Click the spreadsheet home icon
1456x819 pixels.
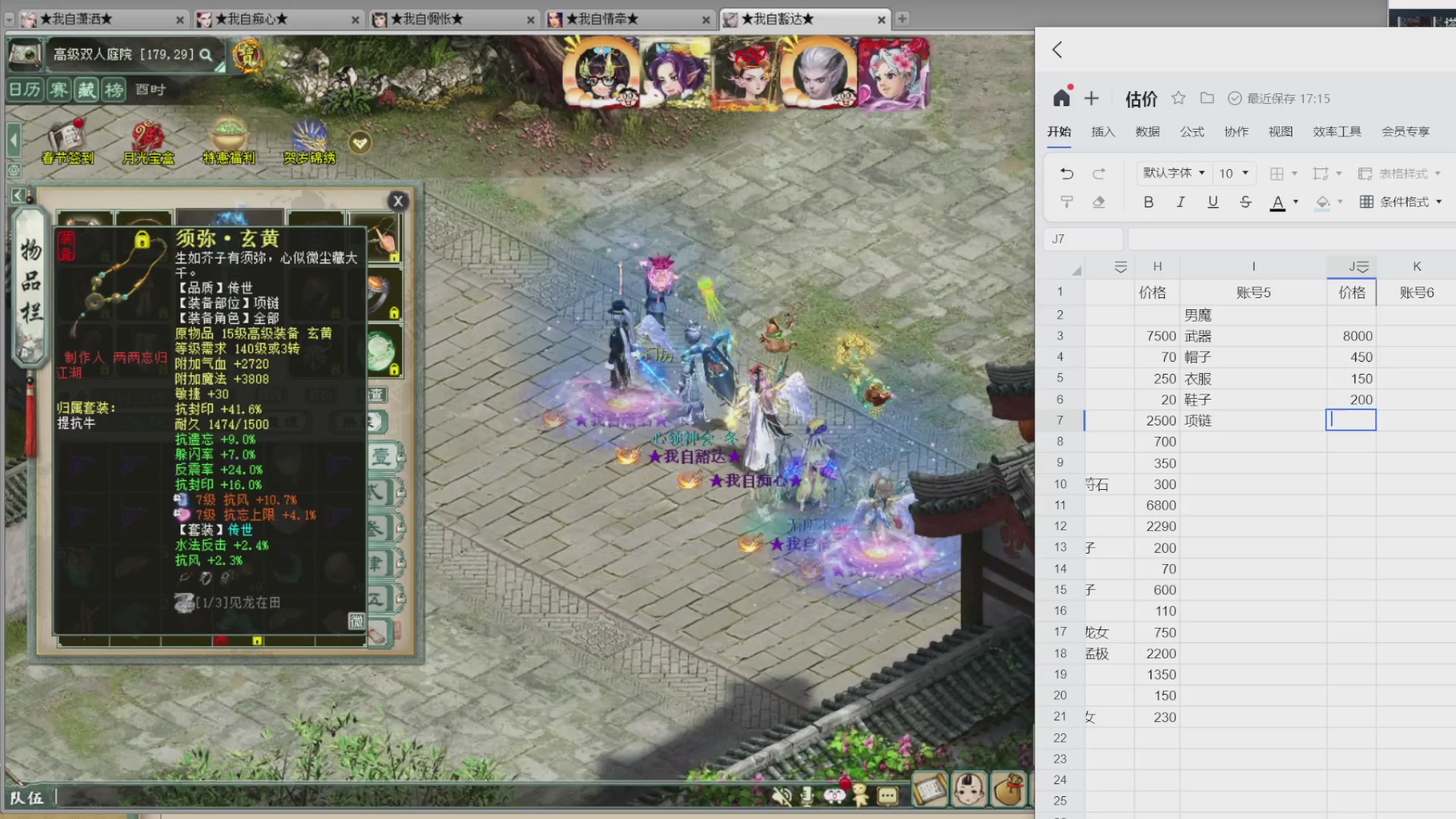click(x=1061, y=98)
